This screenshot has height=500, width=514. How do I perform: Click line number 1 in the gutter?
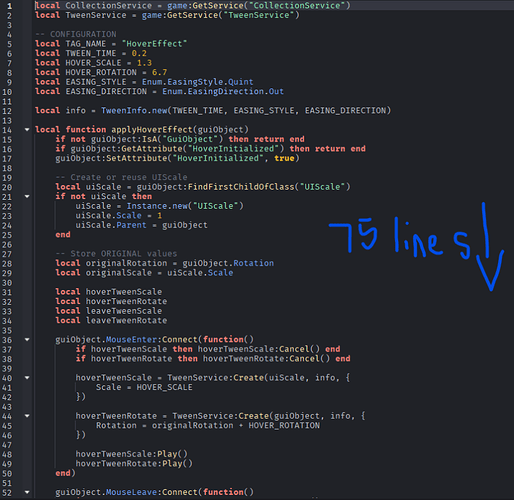9,6
